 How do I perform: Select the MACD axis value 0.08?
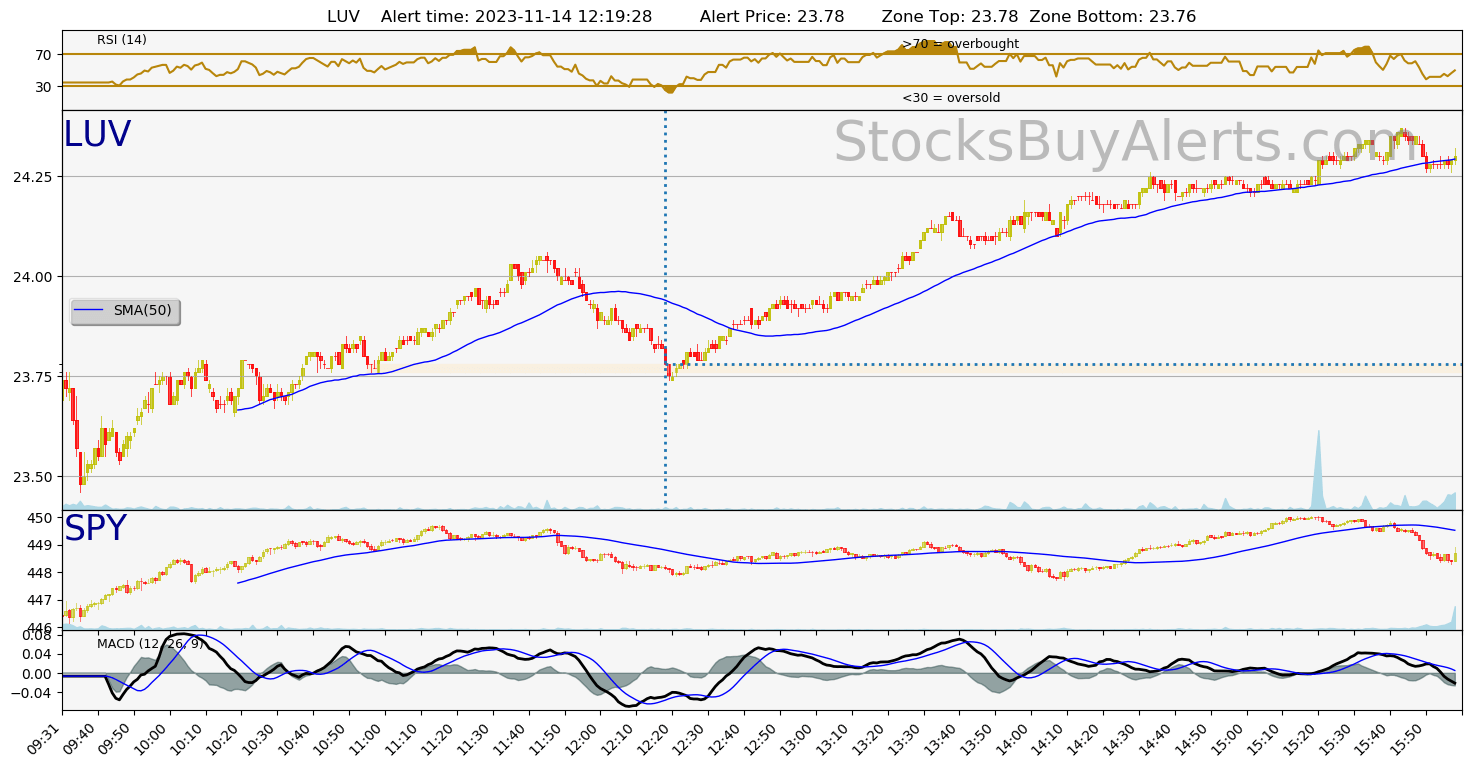pos(37,635)
